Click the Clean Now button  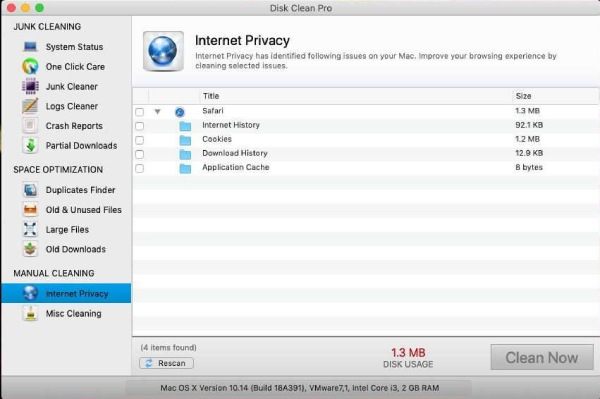tap(542, 357)
